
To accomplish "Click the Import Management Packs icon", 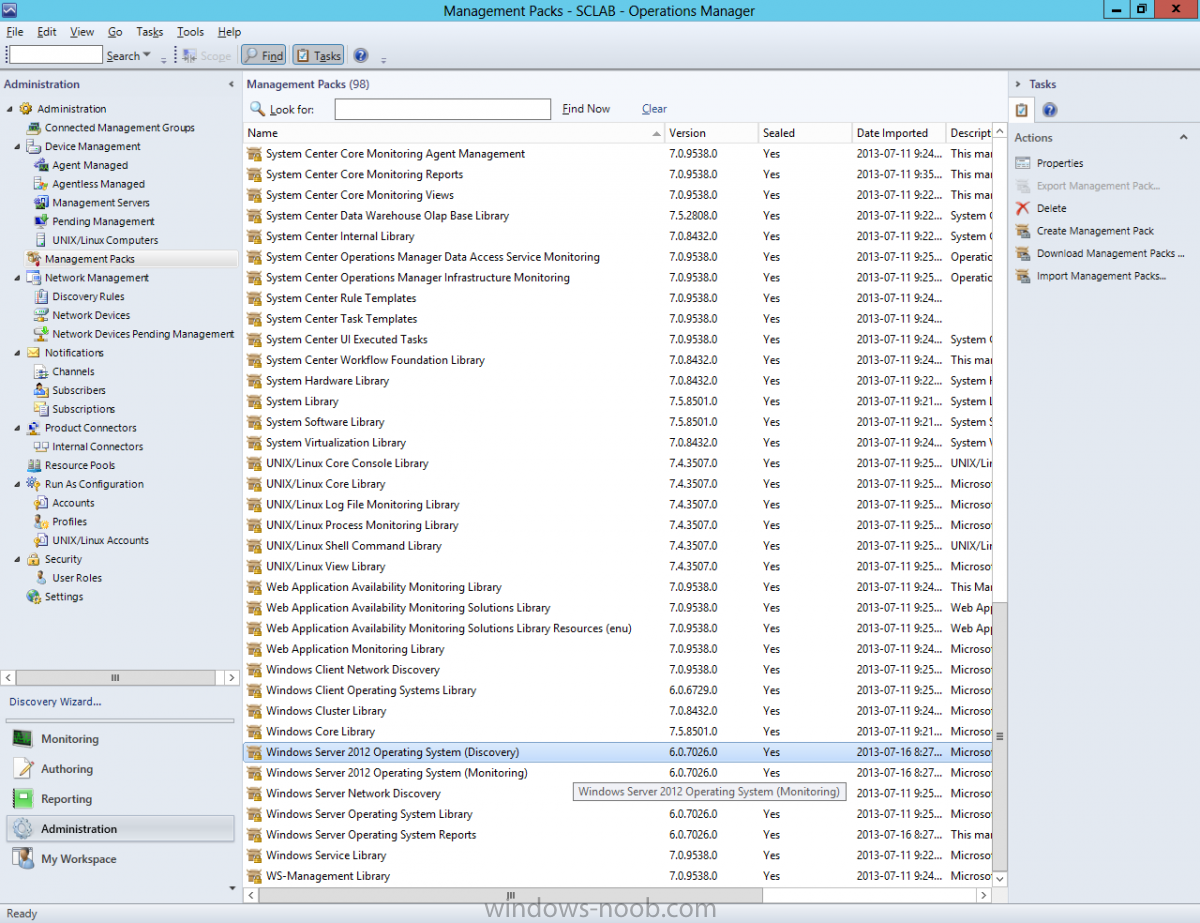I will point(1022,276).
